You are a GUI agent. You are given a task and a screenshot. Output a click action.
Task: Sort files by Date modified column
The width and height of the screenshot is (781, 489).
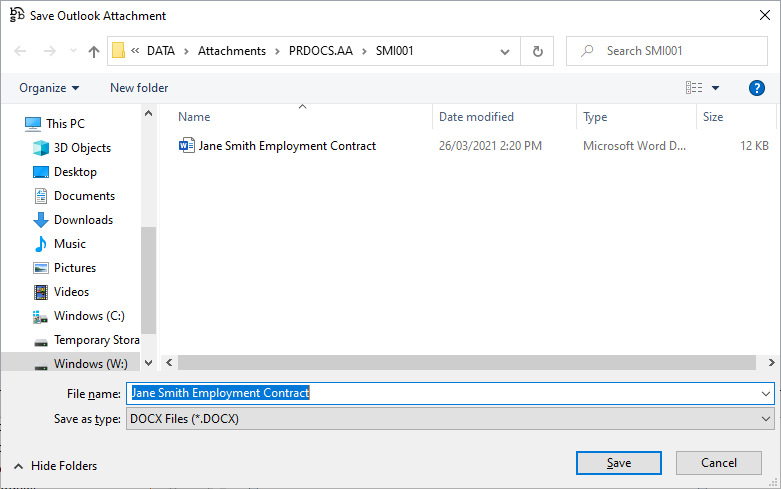point(476,117)
